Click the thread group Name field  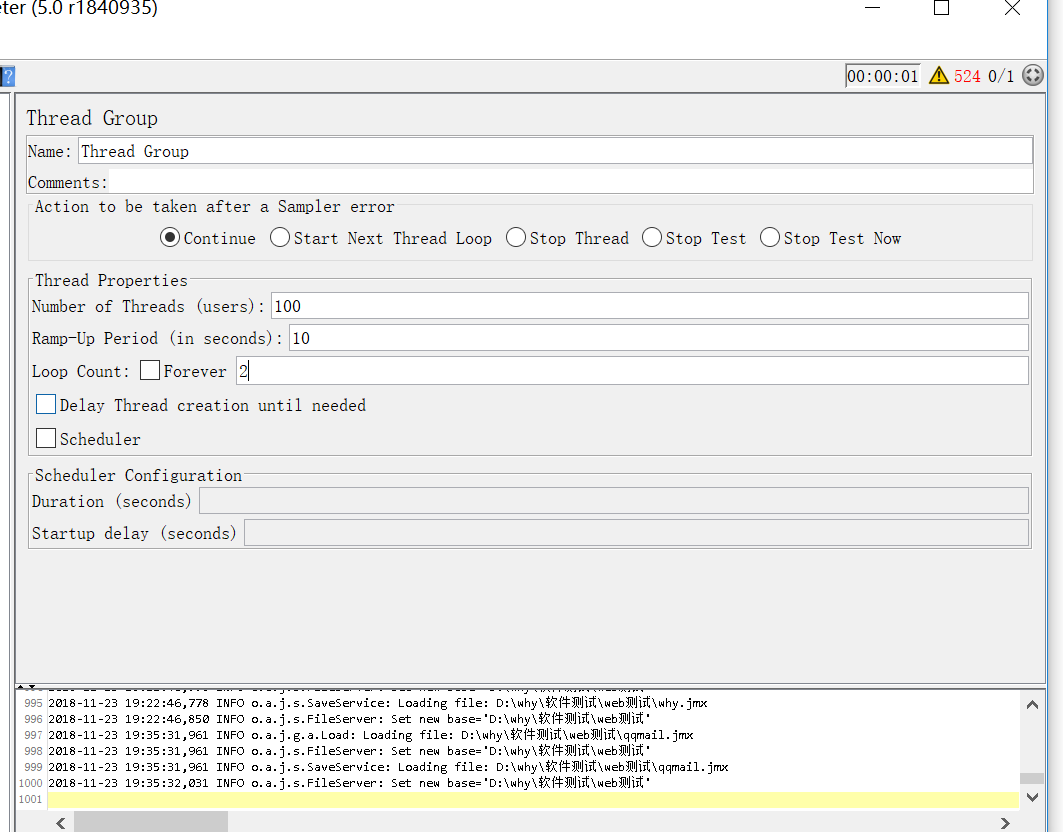click(x=555, y=151)
